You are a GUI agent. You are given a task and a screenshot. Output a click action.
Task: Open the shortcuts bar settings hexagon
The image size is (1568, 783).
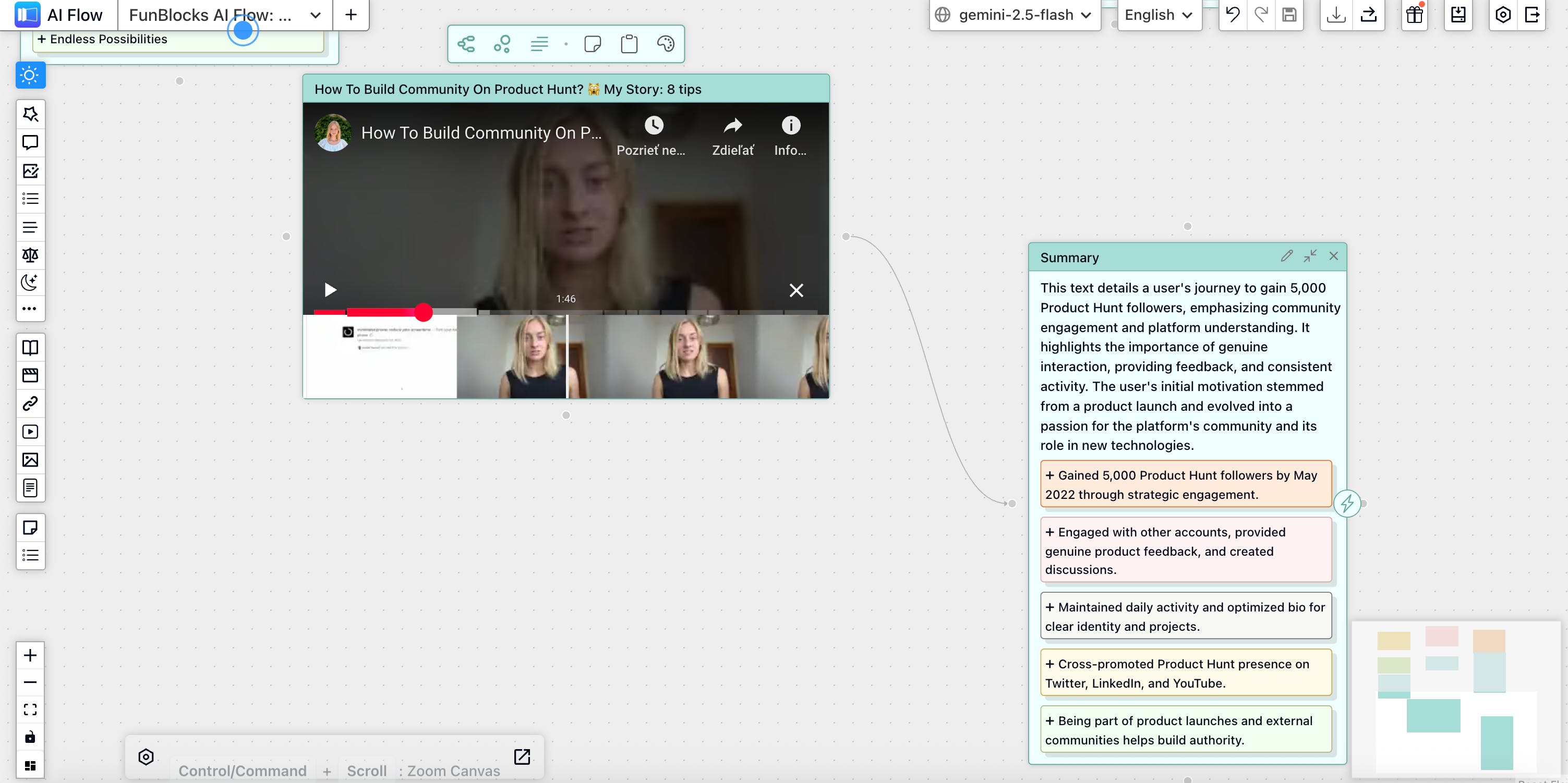pos(146,756)
